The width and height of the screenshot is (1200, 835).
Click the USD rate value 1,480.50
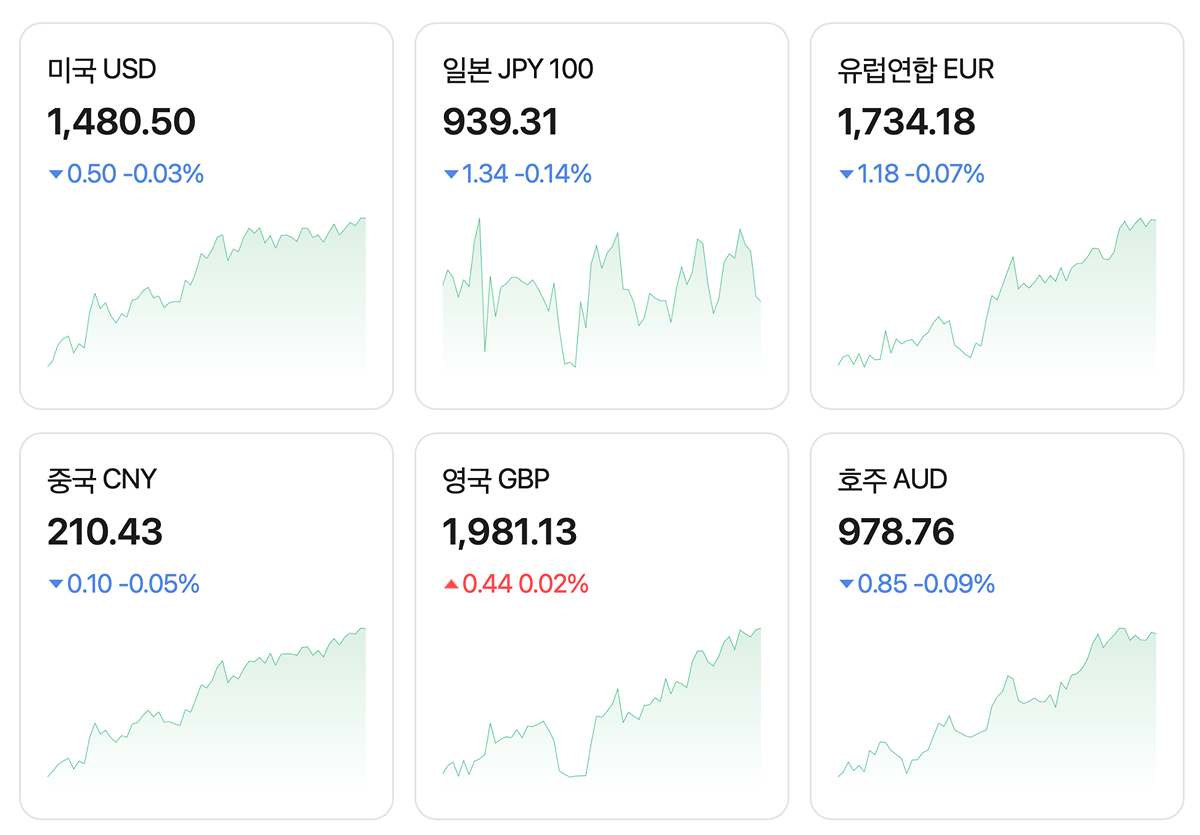click(121, 122)
